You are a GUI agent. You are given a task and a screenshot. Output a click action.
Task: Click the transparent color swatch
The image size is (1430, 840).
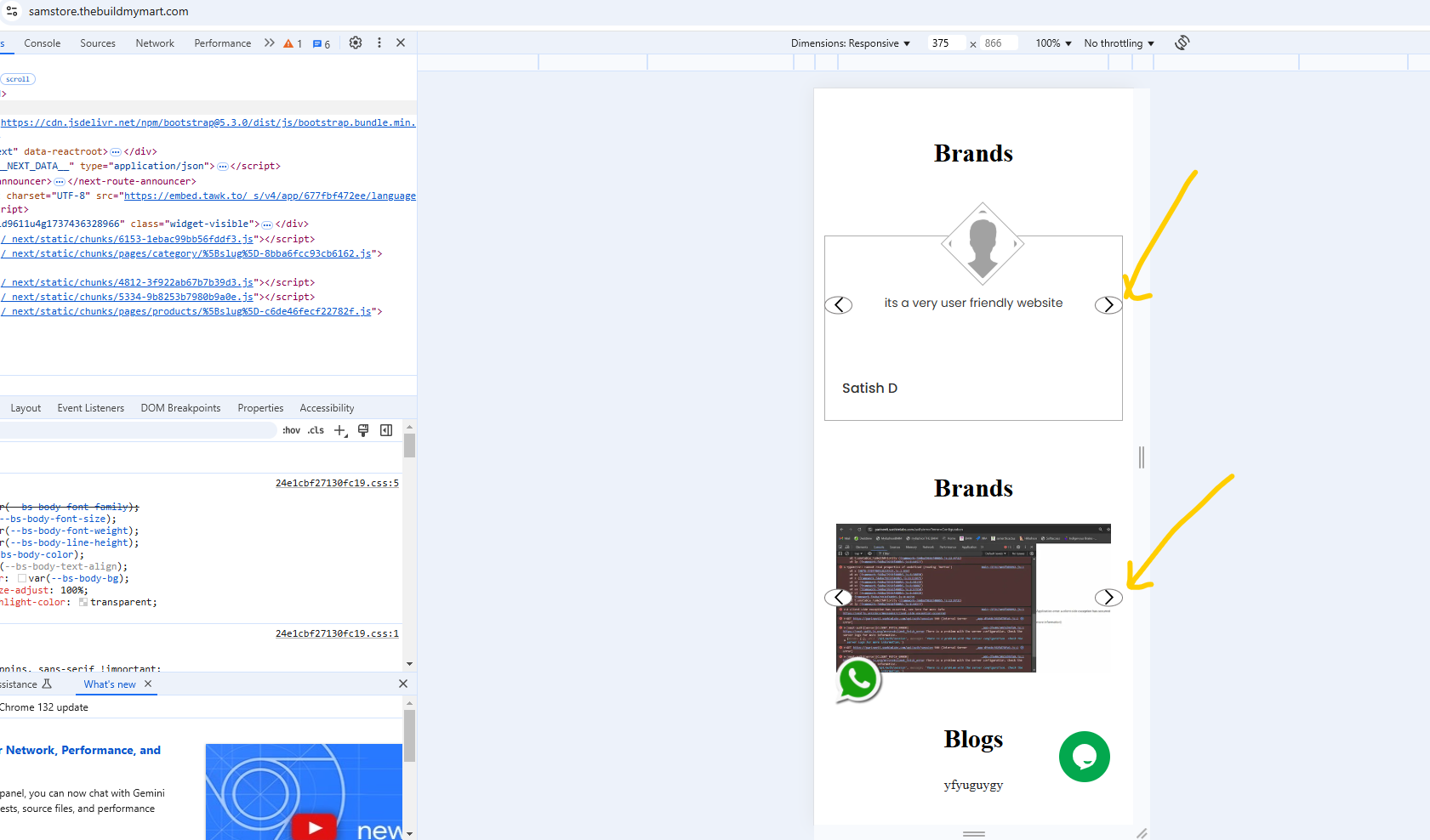click(x=83, y=602)
